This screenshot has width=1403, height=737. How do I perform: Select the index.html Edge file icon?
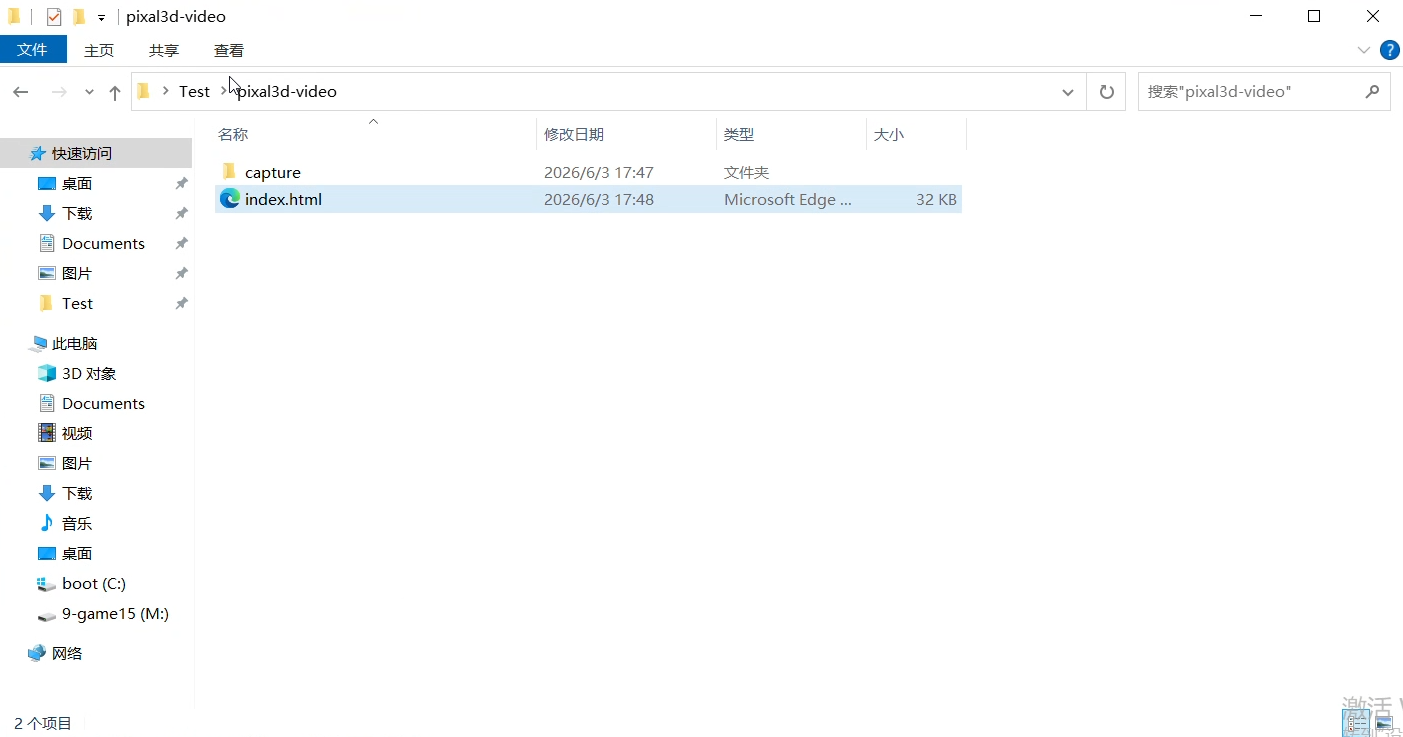pos(230,199)
